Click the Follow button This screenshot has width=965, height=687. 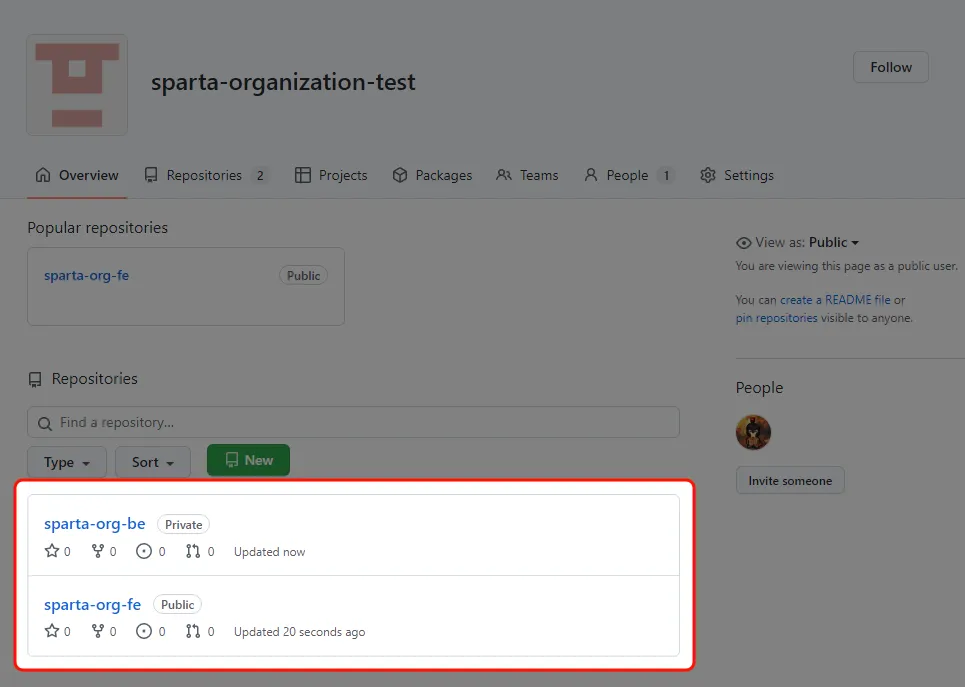pyautogui.click(x=891, y=67)
